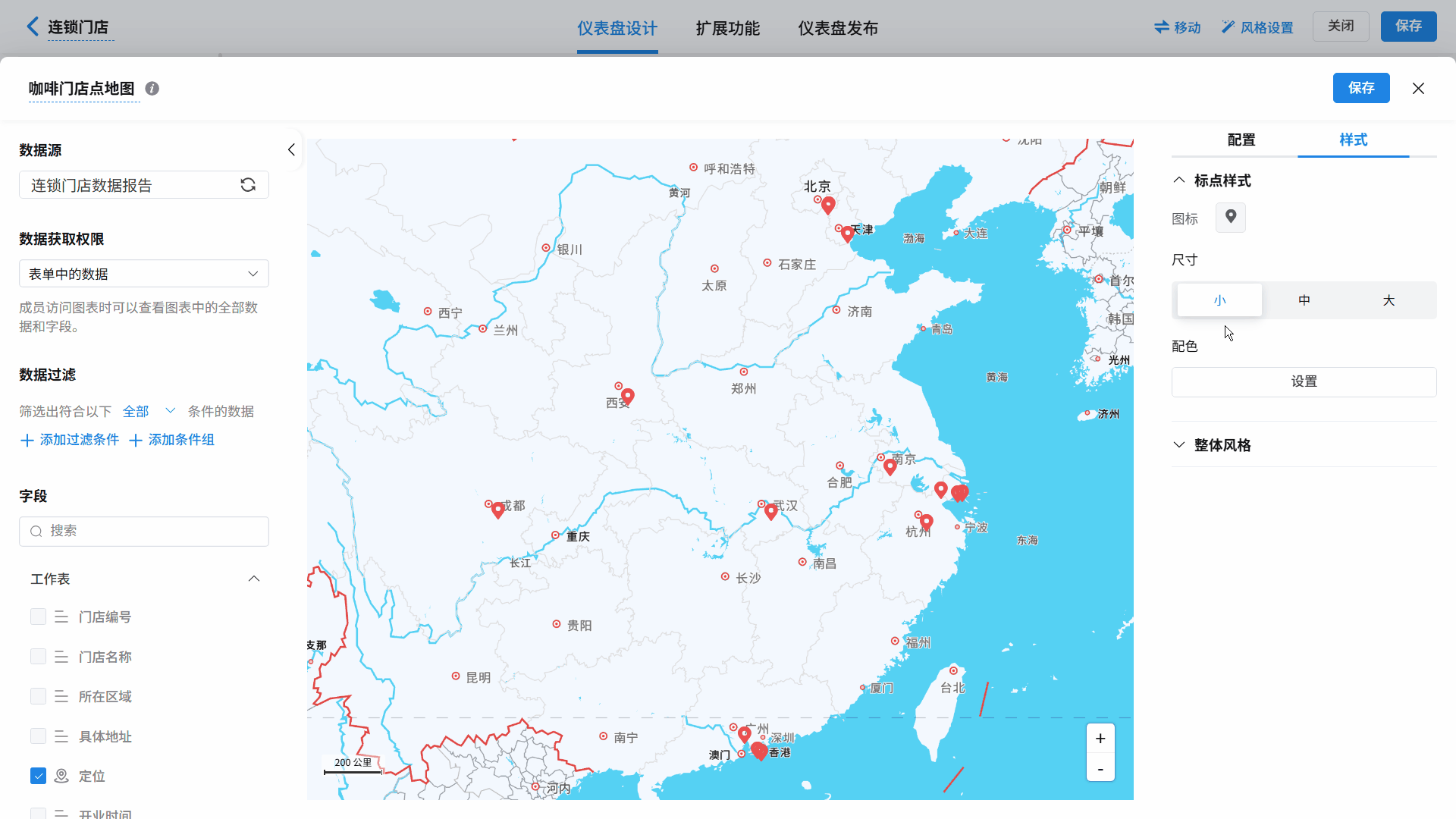
Task: Click the map zoom out minus button
Action: click(x=1100, y=769)
